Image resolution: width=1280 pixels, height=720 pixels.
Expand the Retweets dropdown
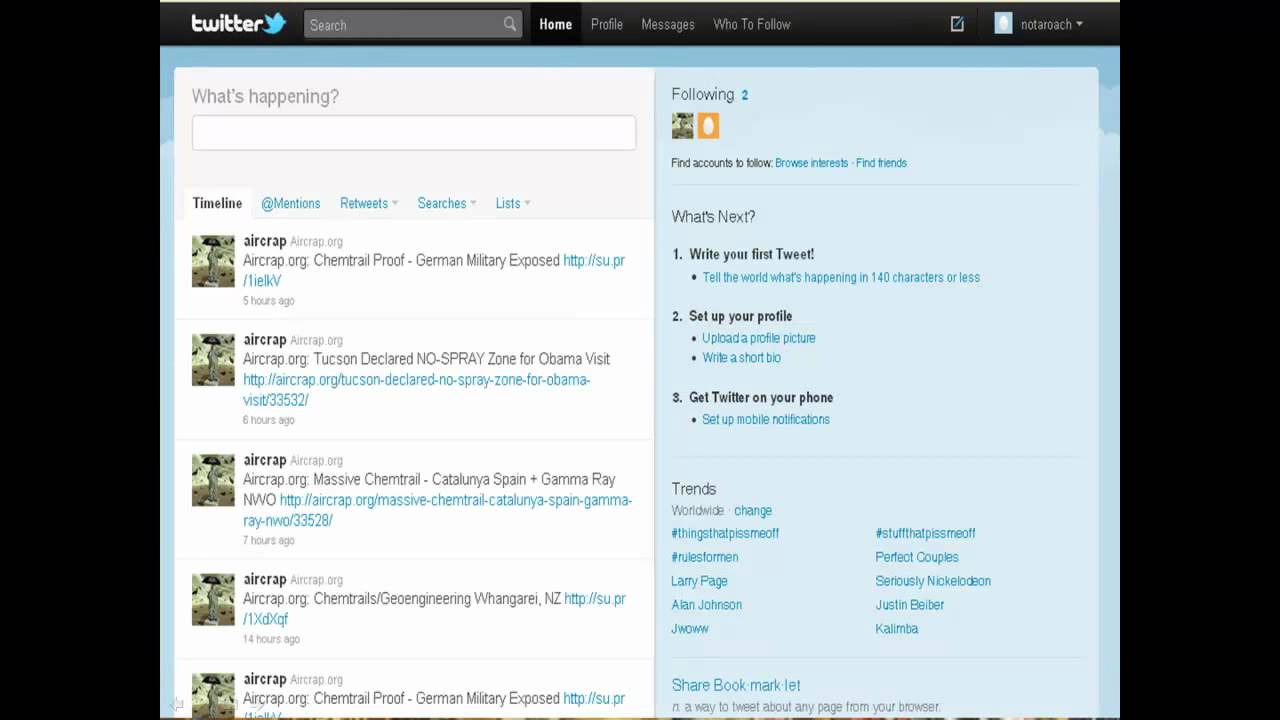click(369, 203)
